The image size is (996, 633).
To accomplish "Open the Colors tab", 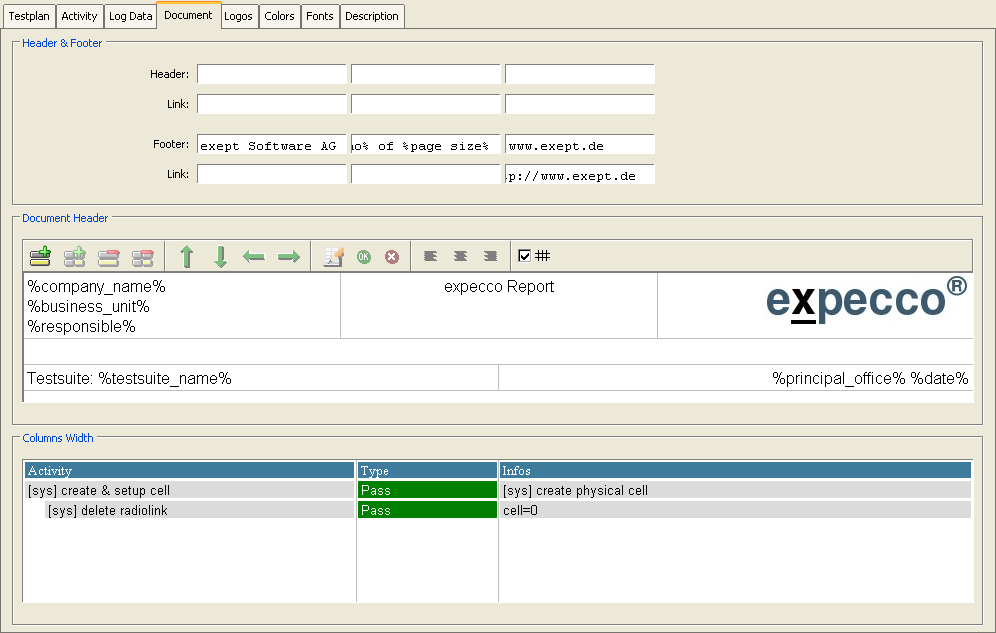I will click(279, 16).
